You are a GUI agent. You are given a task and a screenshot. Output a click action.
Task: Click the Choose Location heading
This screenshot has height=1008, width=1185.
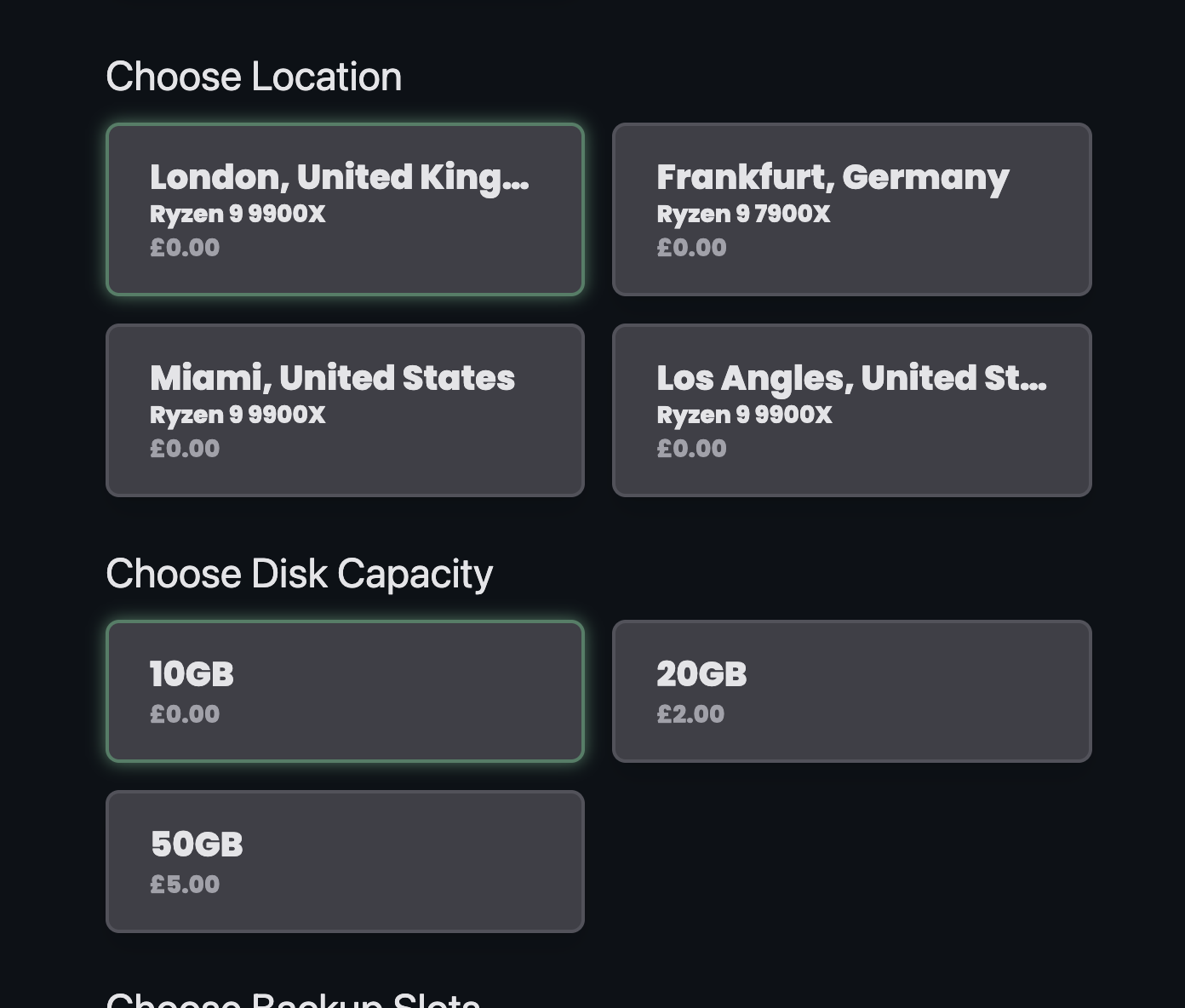click(254, 76)
